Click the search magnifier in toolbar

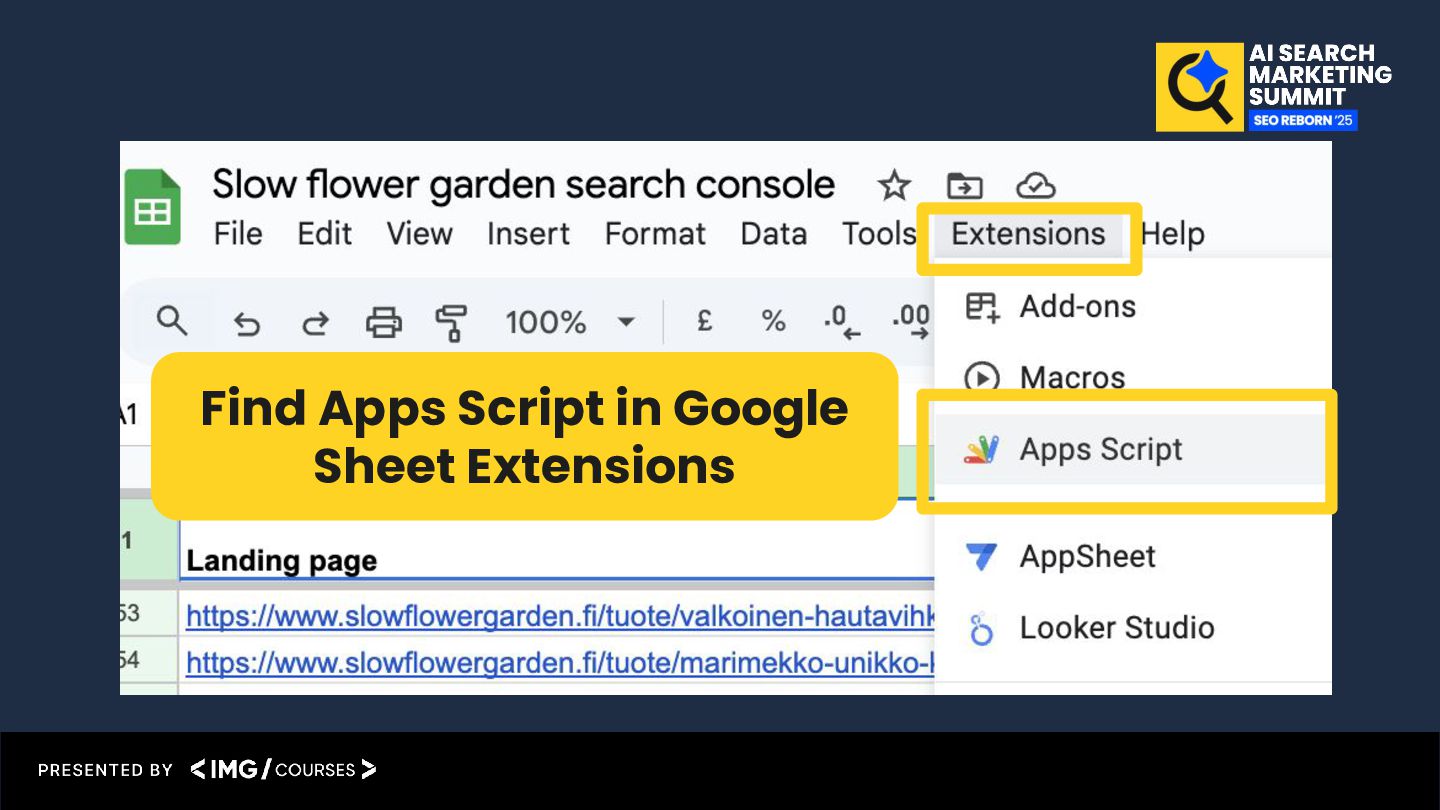coord(172,321)
